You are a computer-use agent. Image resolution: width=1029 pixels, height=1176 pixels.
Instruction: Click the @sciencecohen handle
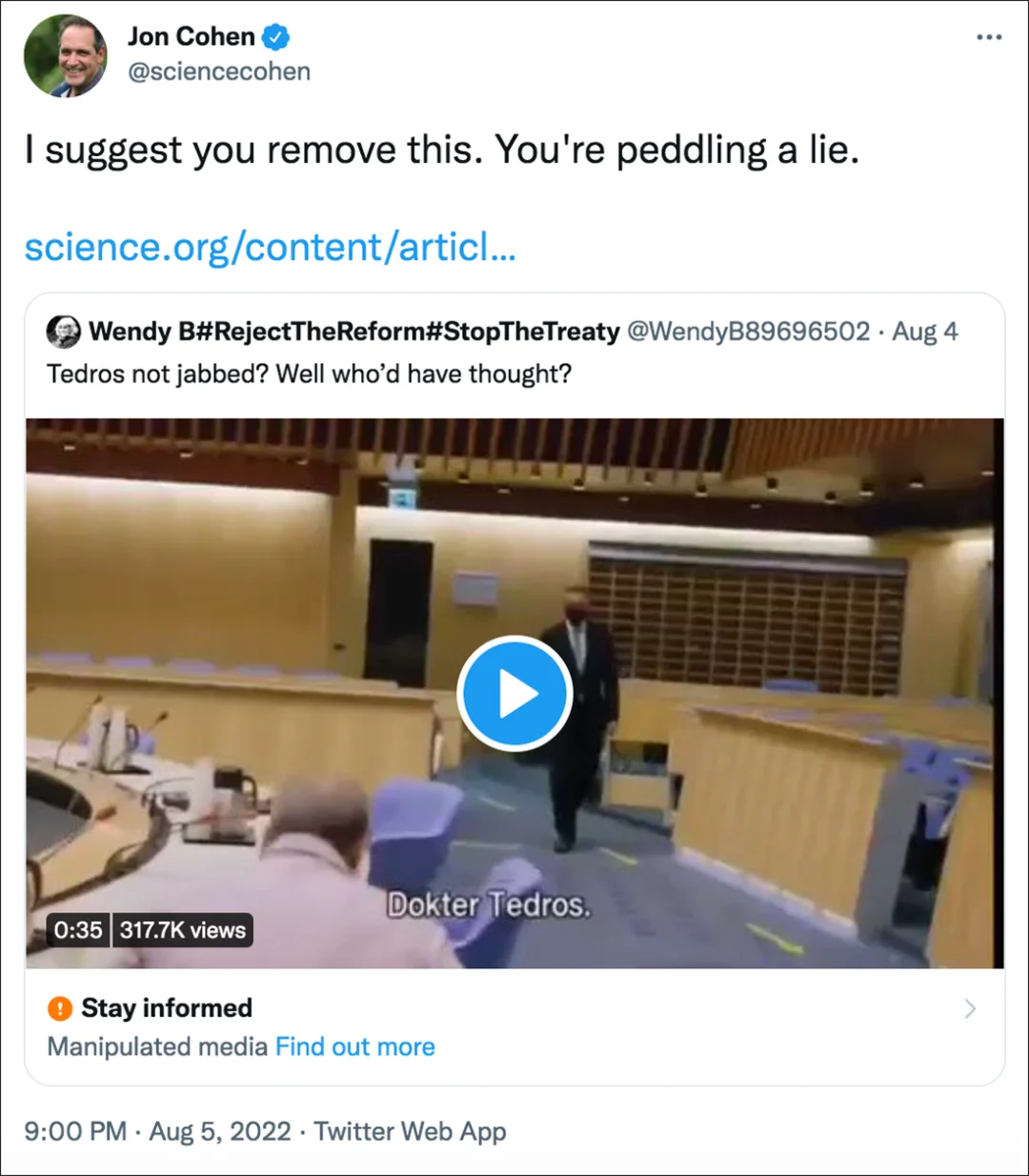point(219,71)
